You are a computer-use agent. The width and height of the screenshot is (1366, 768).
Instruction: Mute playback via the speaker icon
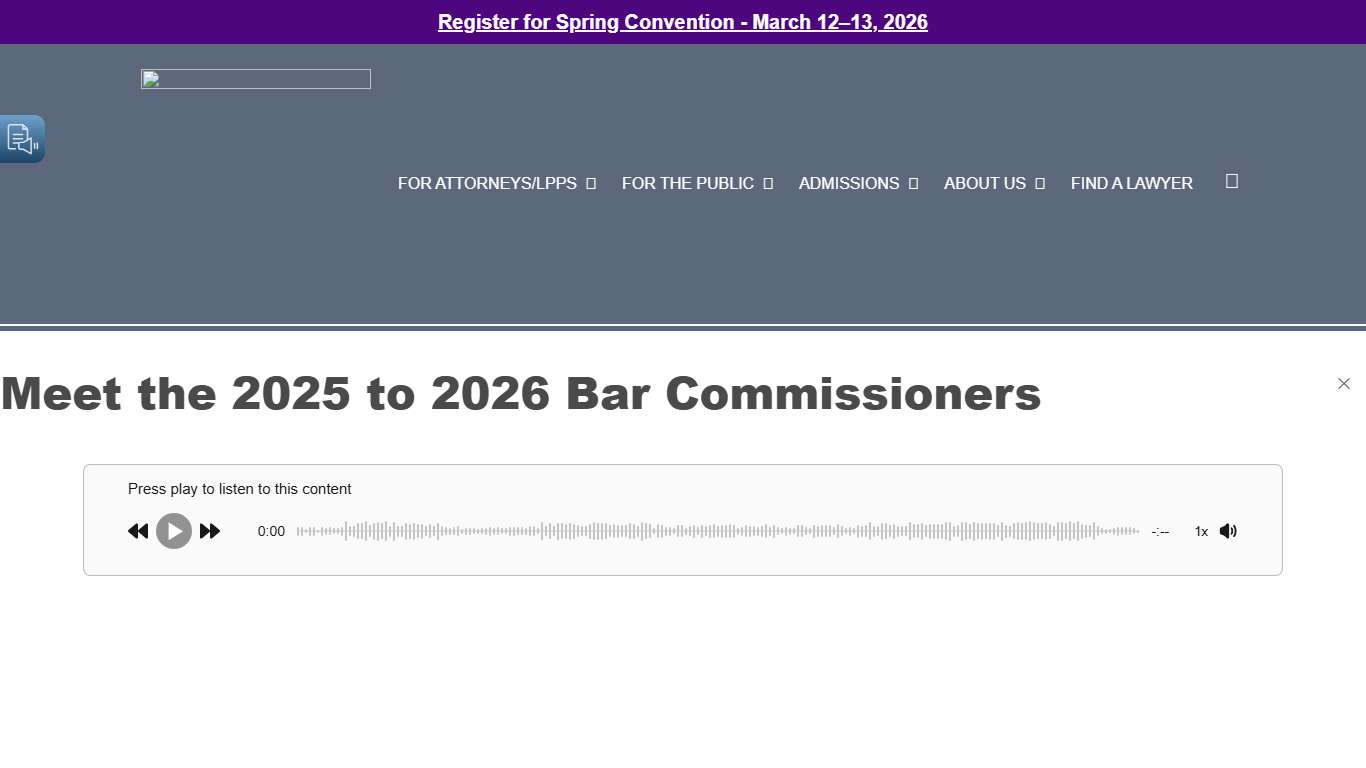tap(1228, 531)
